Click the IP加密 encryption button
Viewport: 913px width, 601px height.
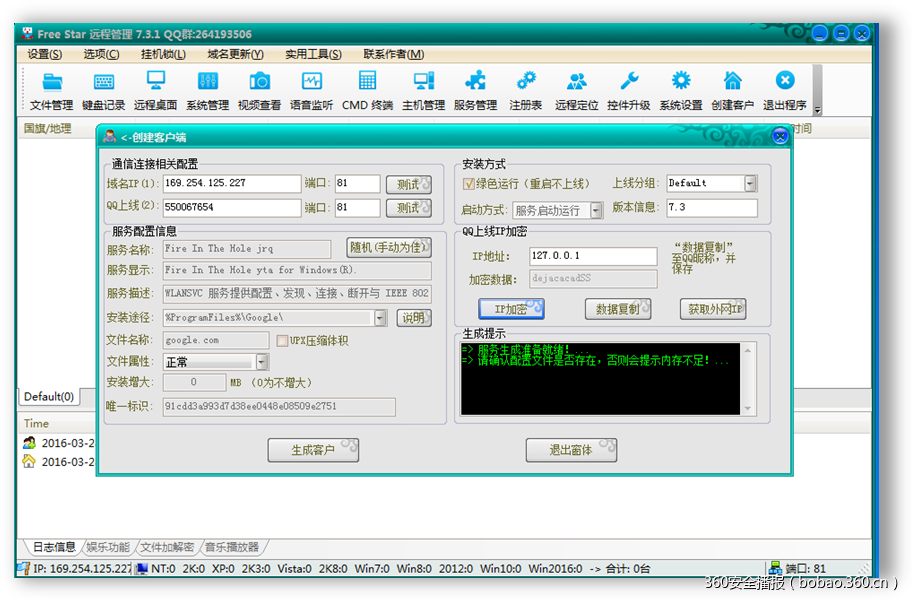(511, 309)
